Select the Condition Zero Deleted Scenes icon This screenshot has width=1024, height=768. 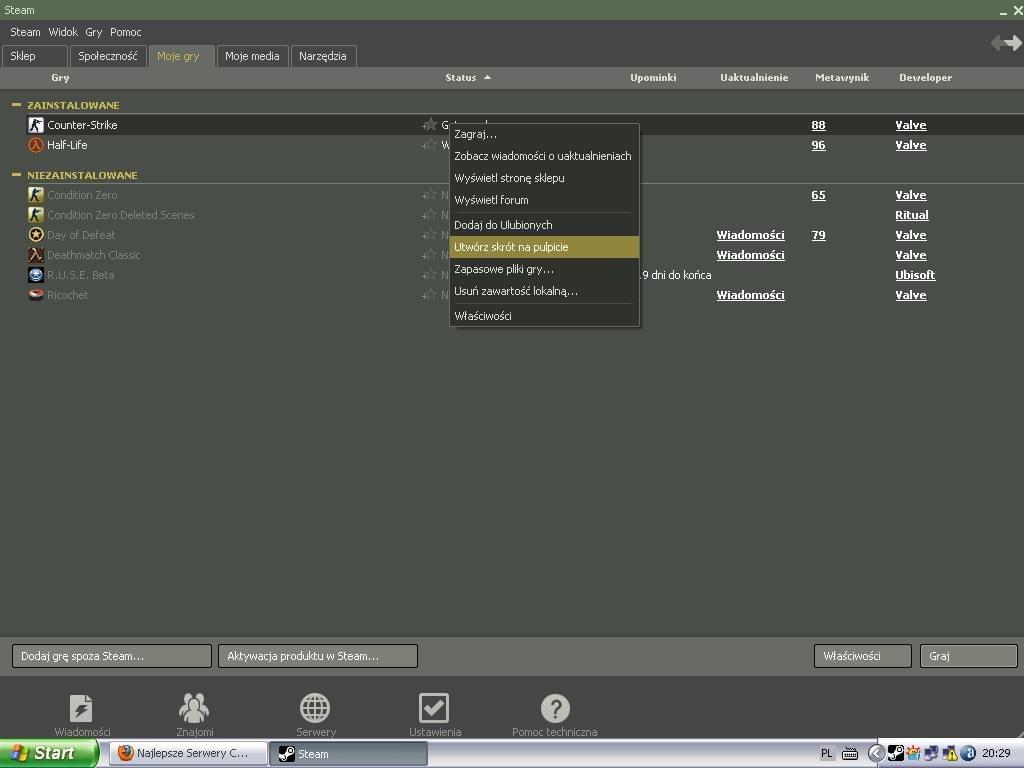(36, 215)
